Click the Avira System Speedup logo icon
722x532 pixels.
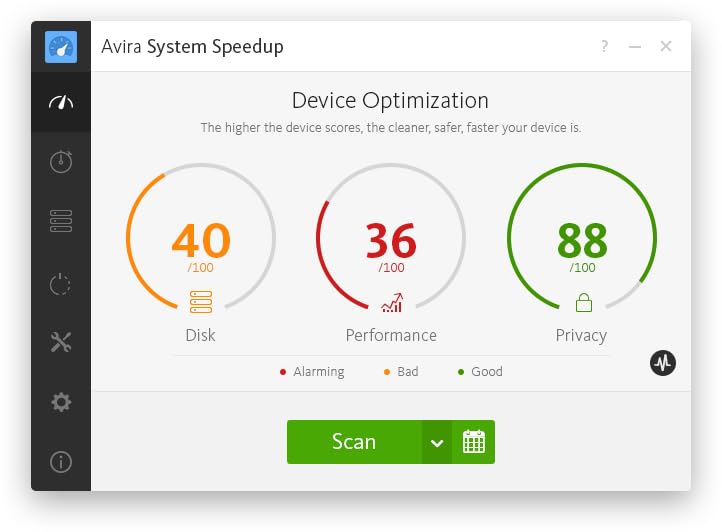click(61, 47)
